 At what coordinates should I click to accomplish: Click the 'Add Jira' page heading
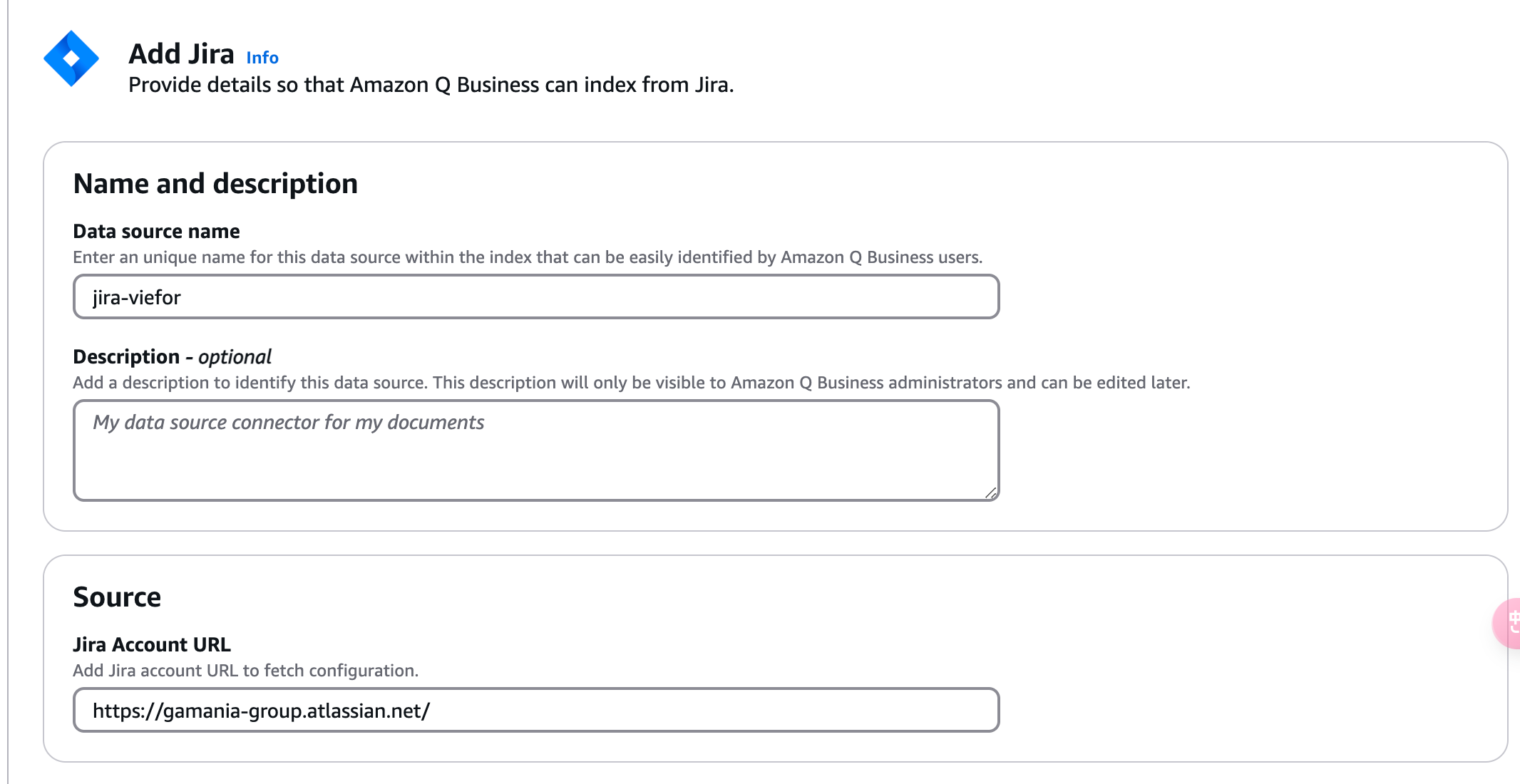coord(181,54)
